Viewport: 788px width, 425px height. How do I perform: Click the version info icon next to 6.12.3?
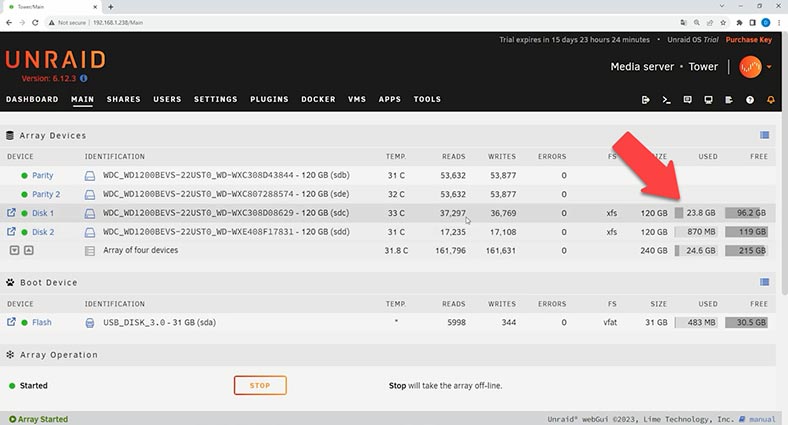point(83,78)
